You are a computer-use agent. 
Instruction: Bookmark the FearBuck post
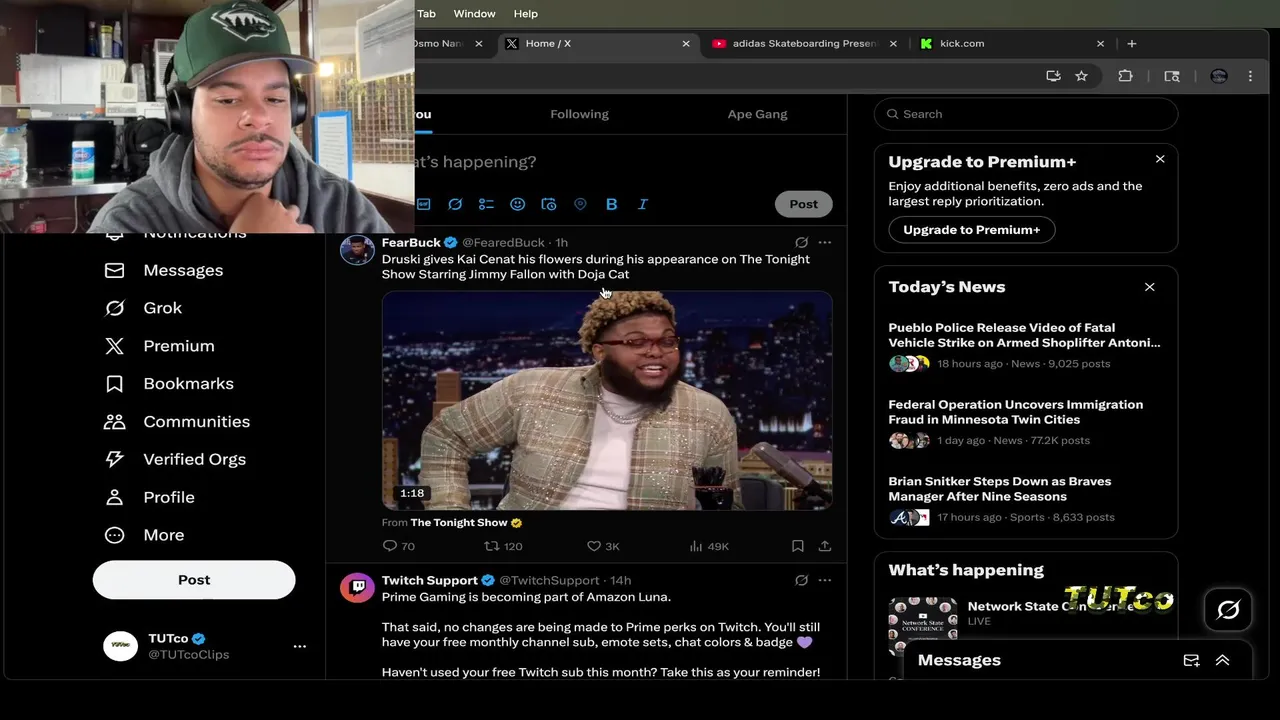[797, 546]
